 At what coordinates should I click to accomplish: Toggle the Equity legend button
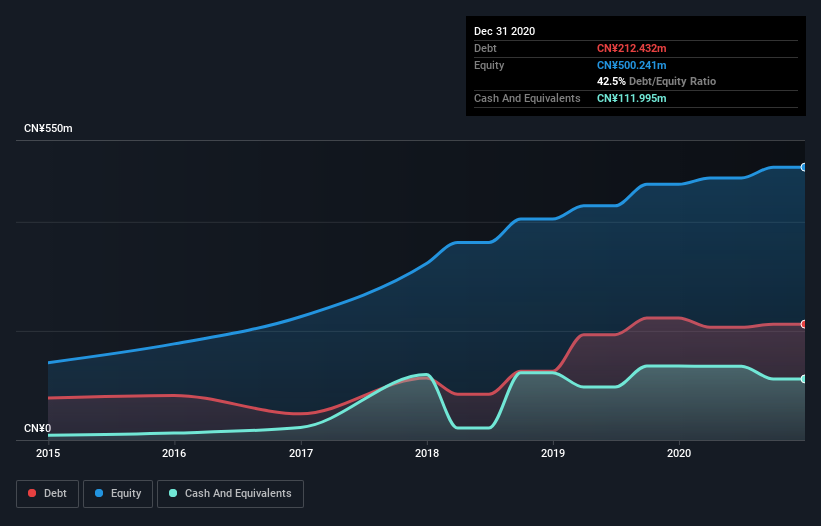[x=118, y=494]
